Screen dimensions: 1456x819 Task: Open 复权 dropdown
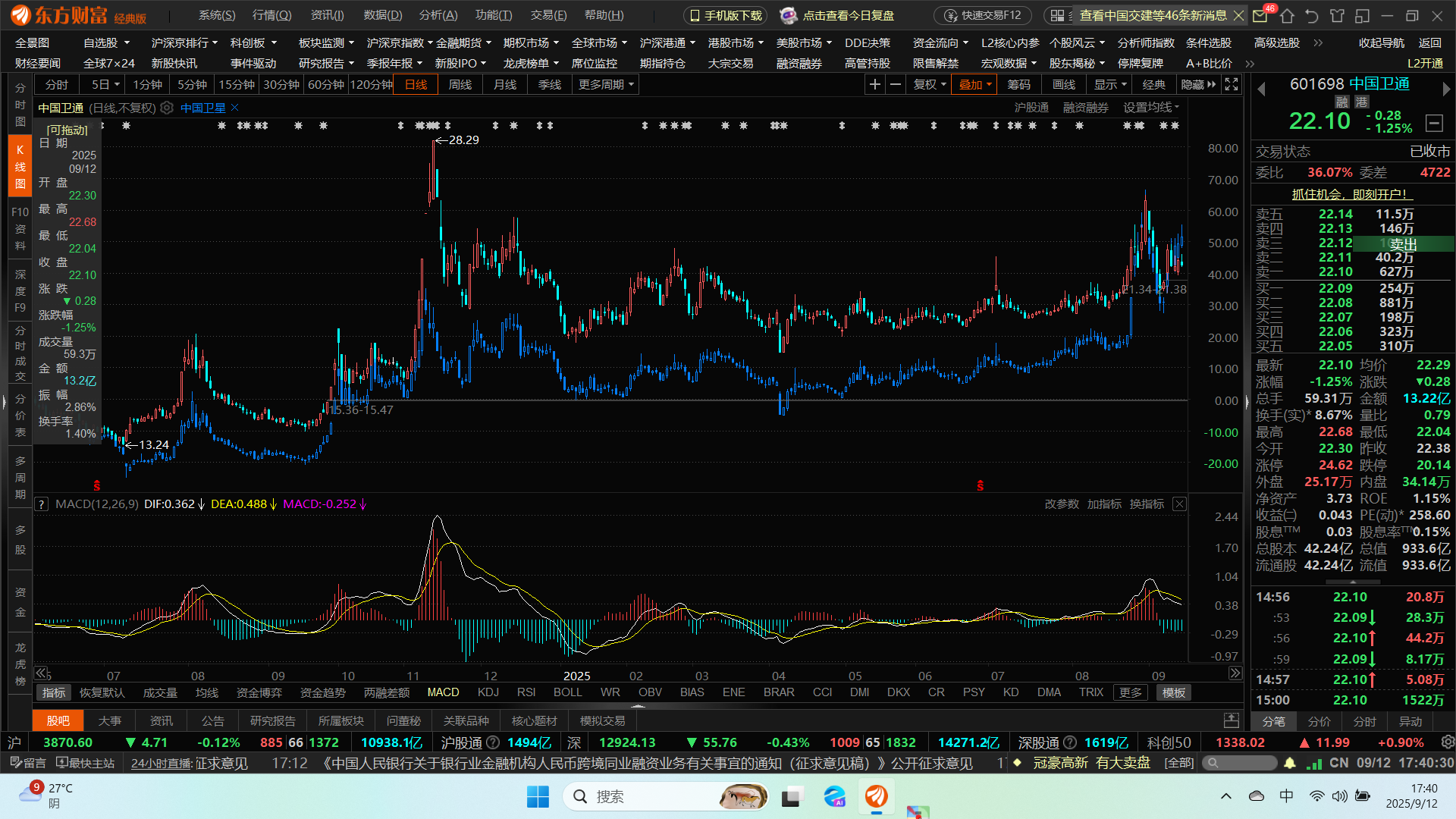(930, 84)
